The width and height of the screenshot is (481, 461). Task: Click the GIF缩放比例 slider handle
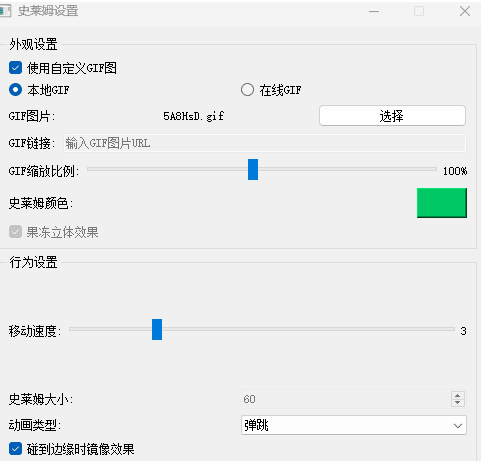[x=253, y=169]
